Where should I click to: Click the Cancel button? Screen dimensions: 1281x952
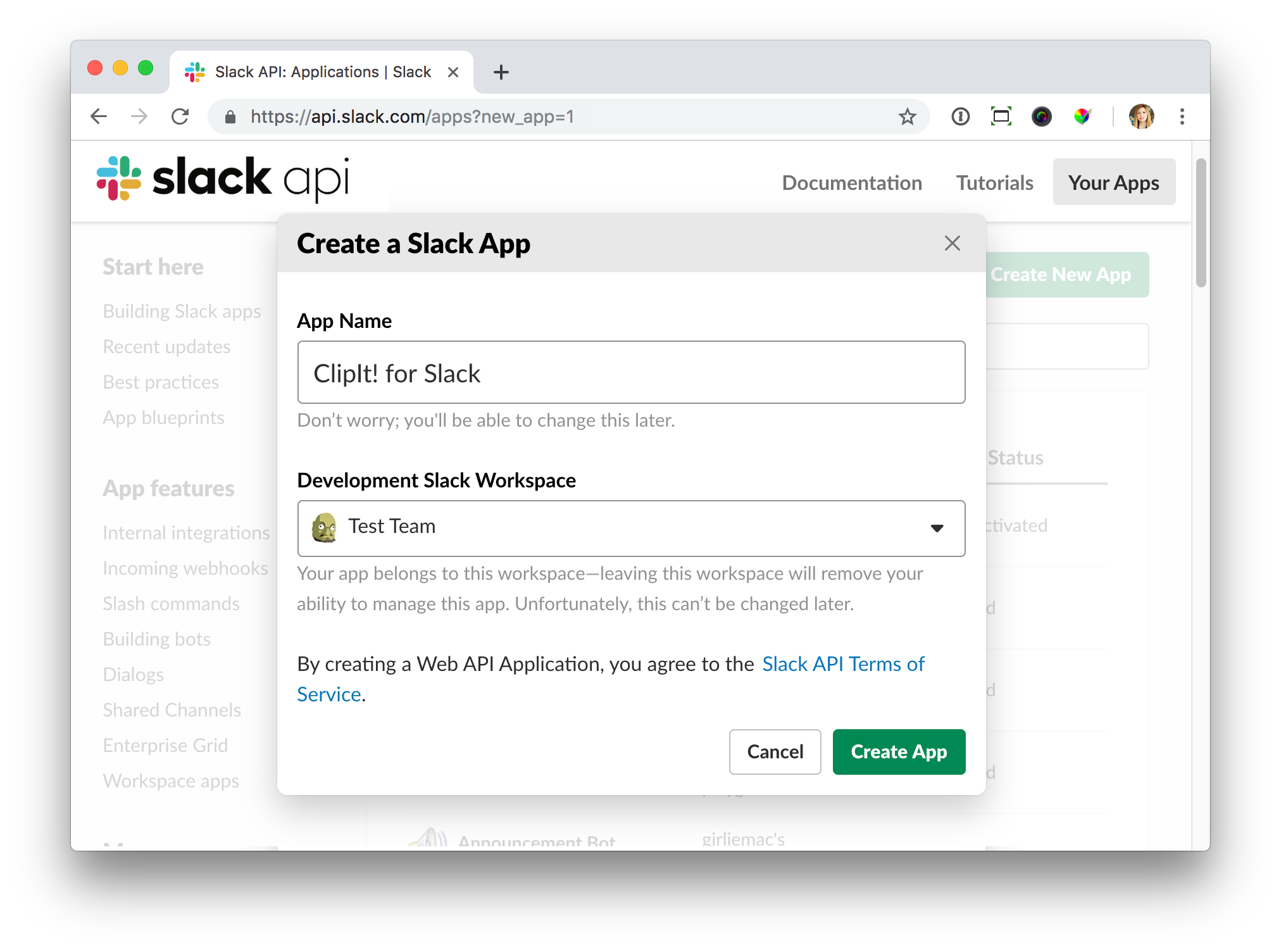coord(775,751)
